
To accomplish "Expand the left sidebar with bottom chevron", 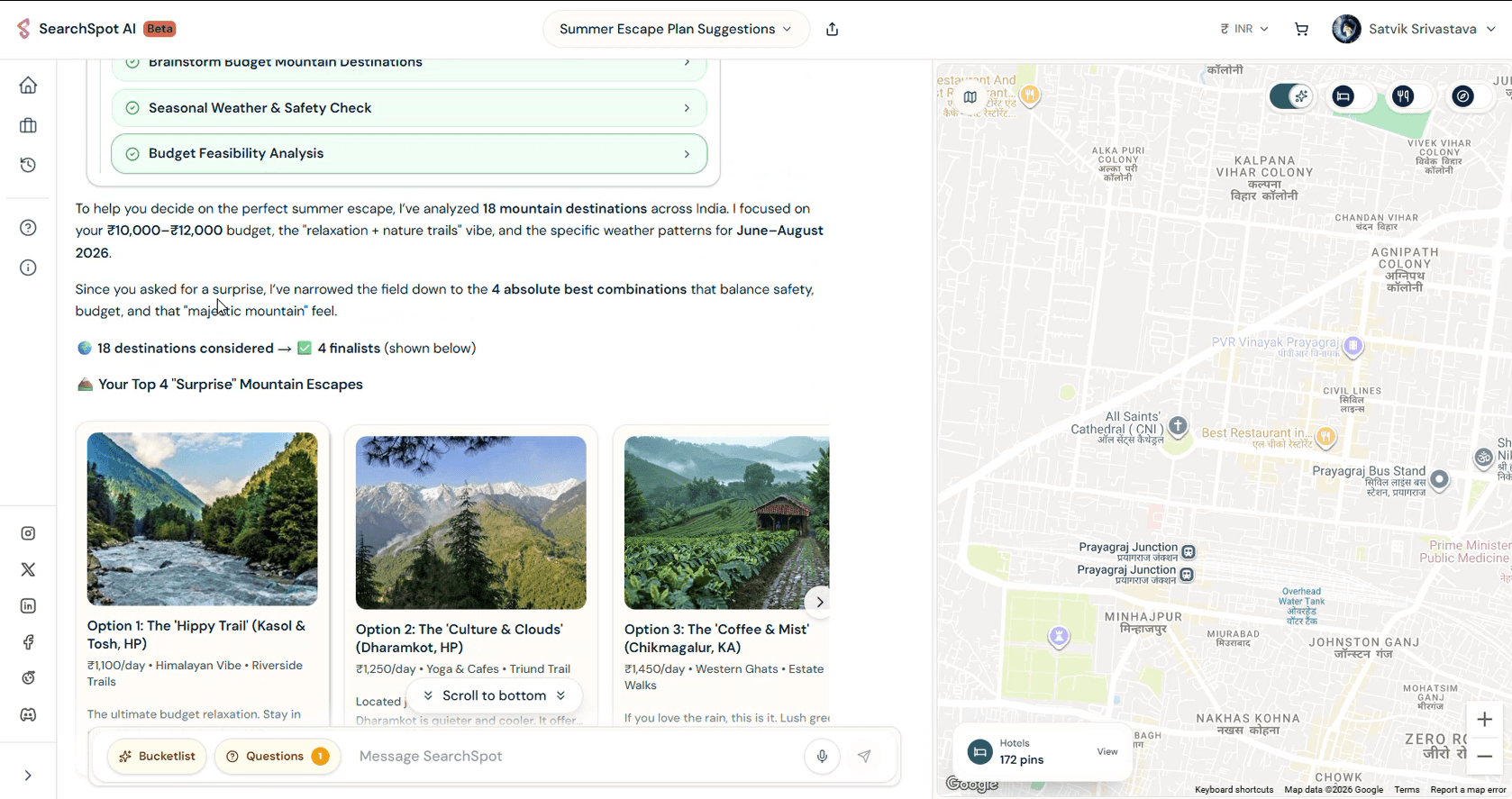I will 28,776.
